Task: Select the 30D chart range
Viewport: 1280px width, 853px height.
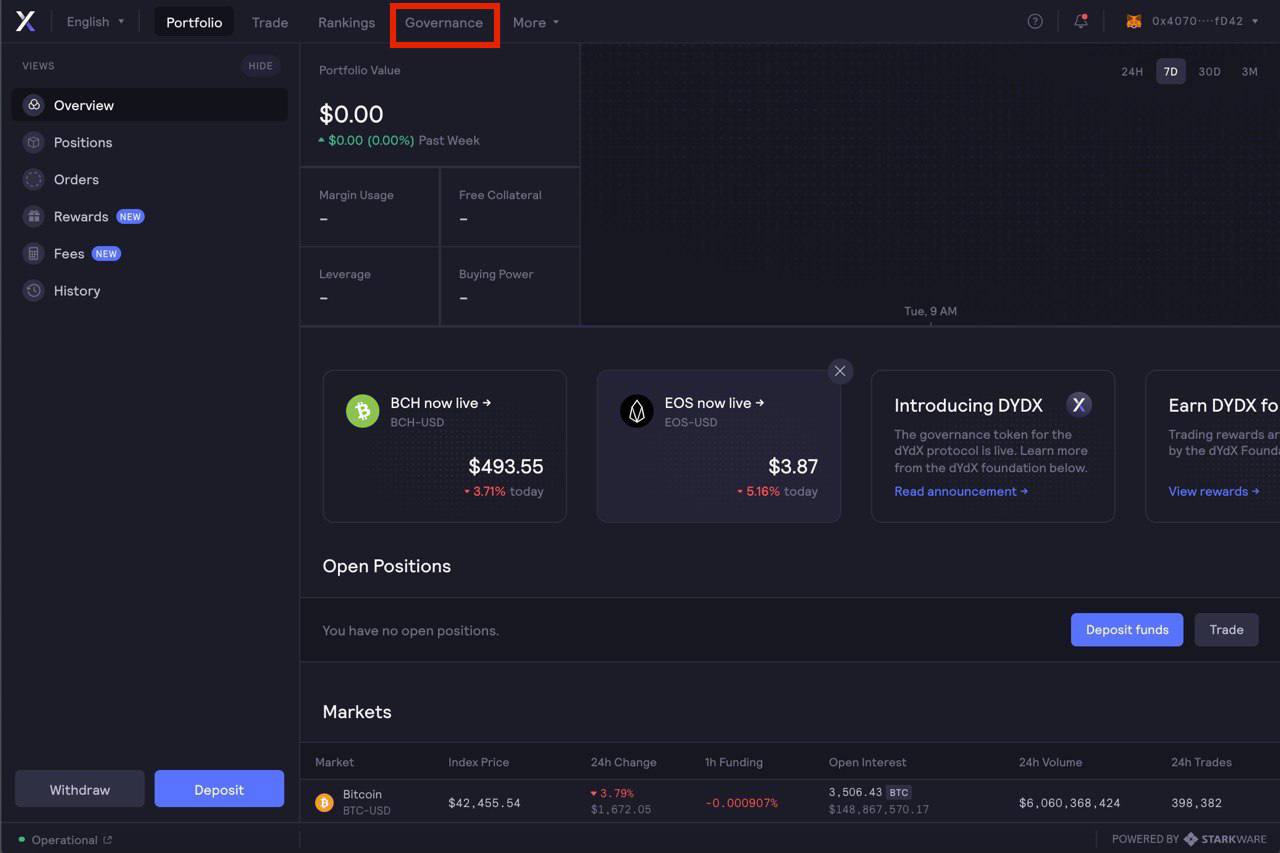Action: click(x=1210, y=71)
